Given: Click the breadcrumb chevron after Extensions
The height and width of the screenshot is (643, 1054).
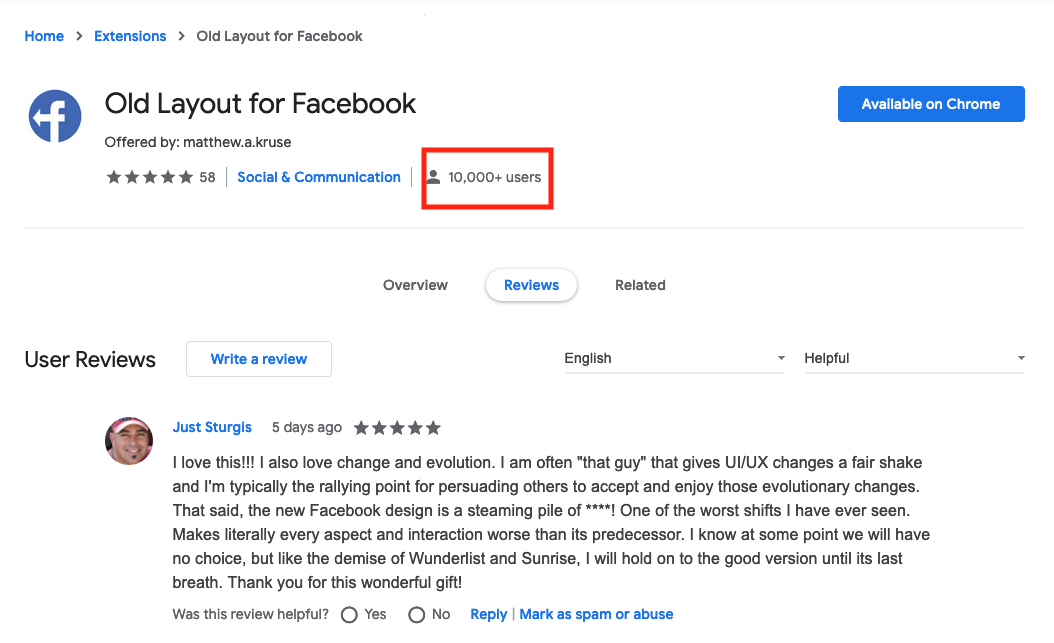Looking at the screenshot, I should click(181, 36).
